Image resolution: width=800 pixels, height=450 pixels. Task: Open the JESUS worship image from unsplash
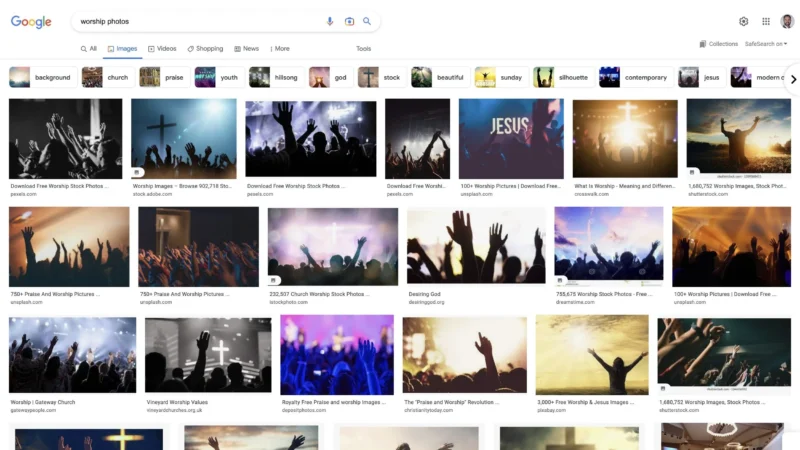pyautogui.click(x=511, y=139)
